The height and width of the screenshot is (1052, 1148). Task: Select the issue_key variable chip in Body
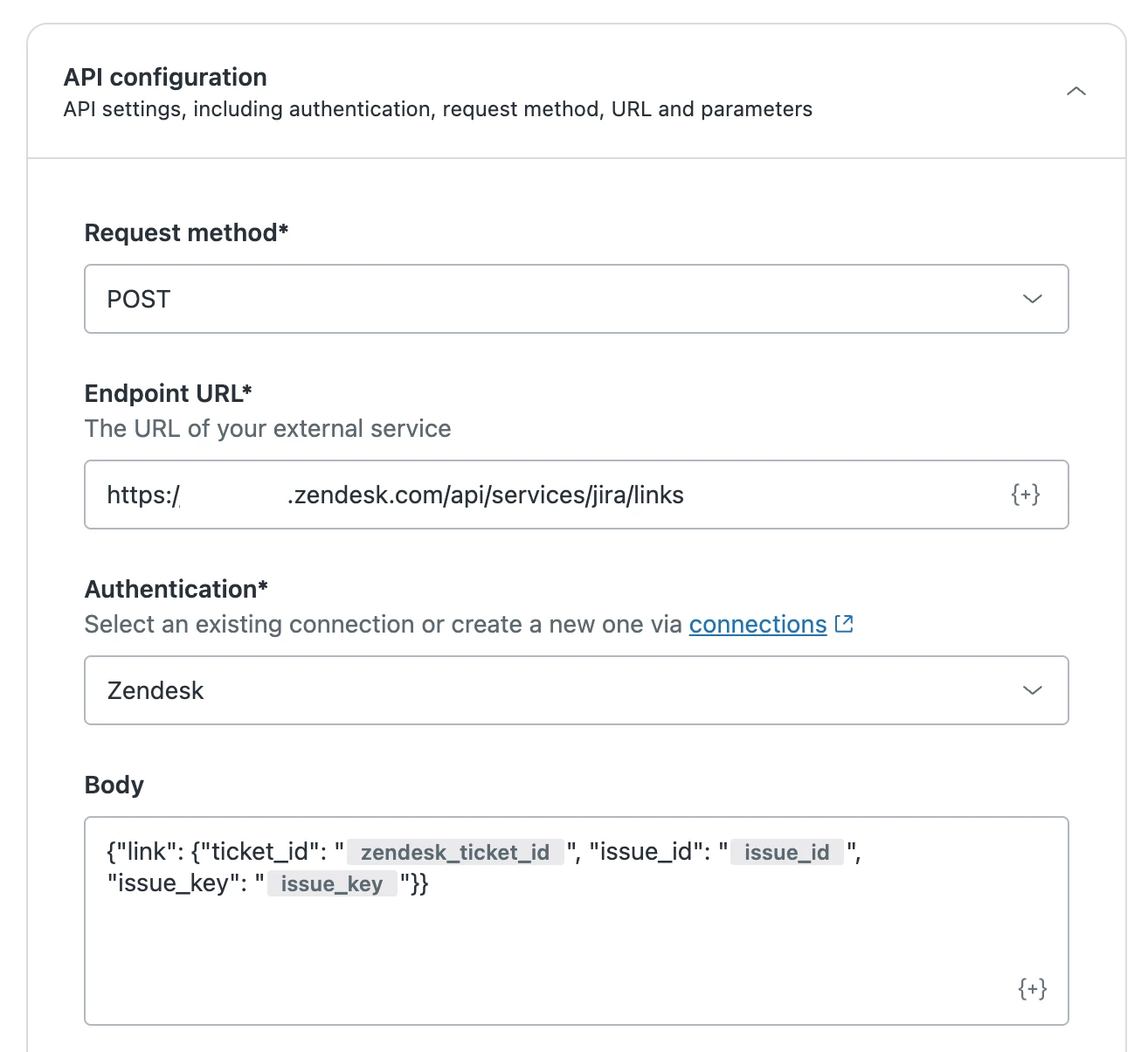point(332,883)
